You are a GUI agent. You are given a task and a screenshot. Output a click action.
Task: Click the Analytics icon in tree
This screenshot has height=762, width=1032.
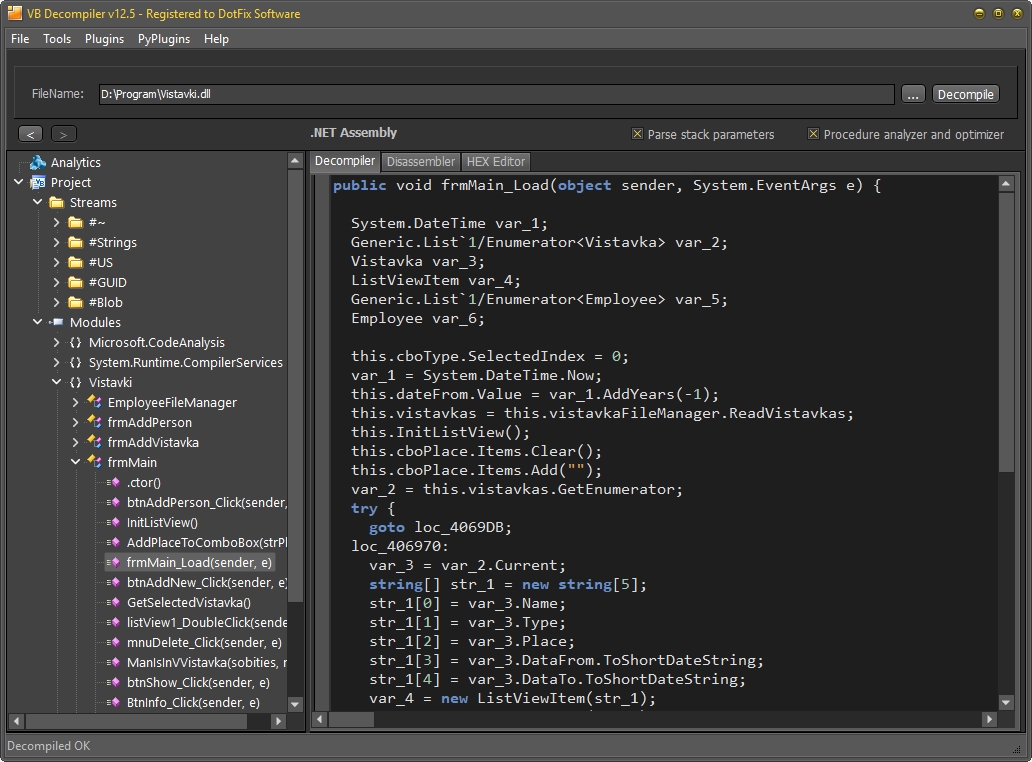(38, 162)
